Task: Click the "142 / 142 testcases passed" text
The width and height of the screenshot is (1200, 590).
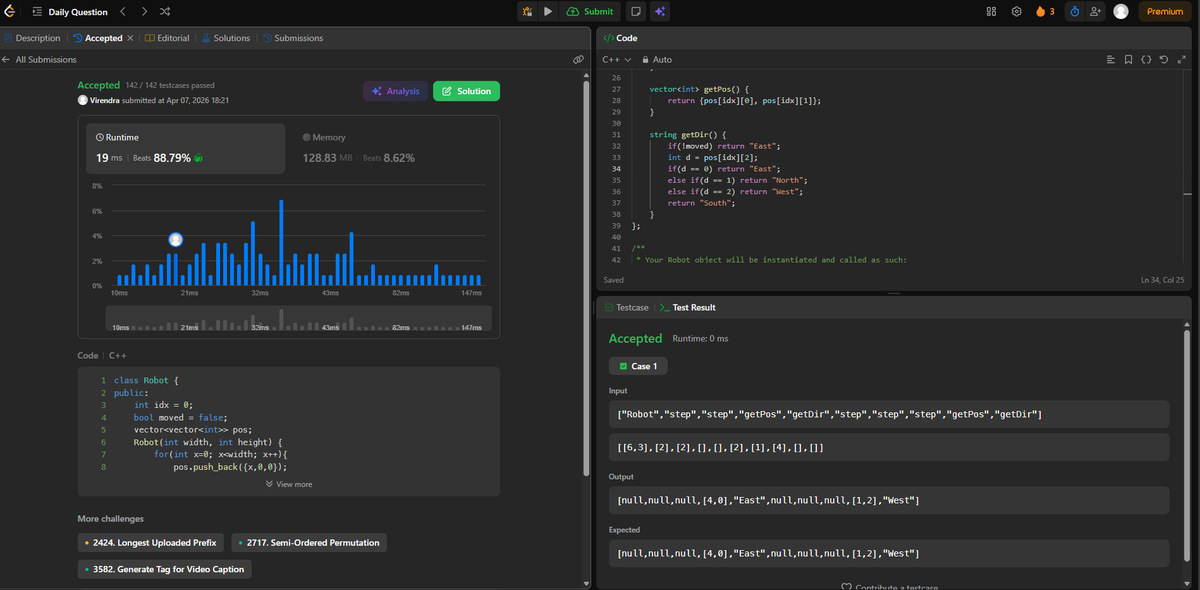Action: click(x=170, y=86)
